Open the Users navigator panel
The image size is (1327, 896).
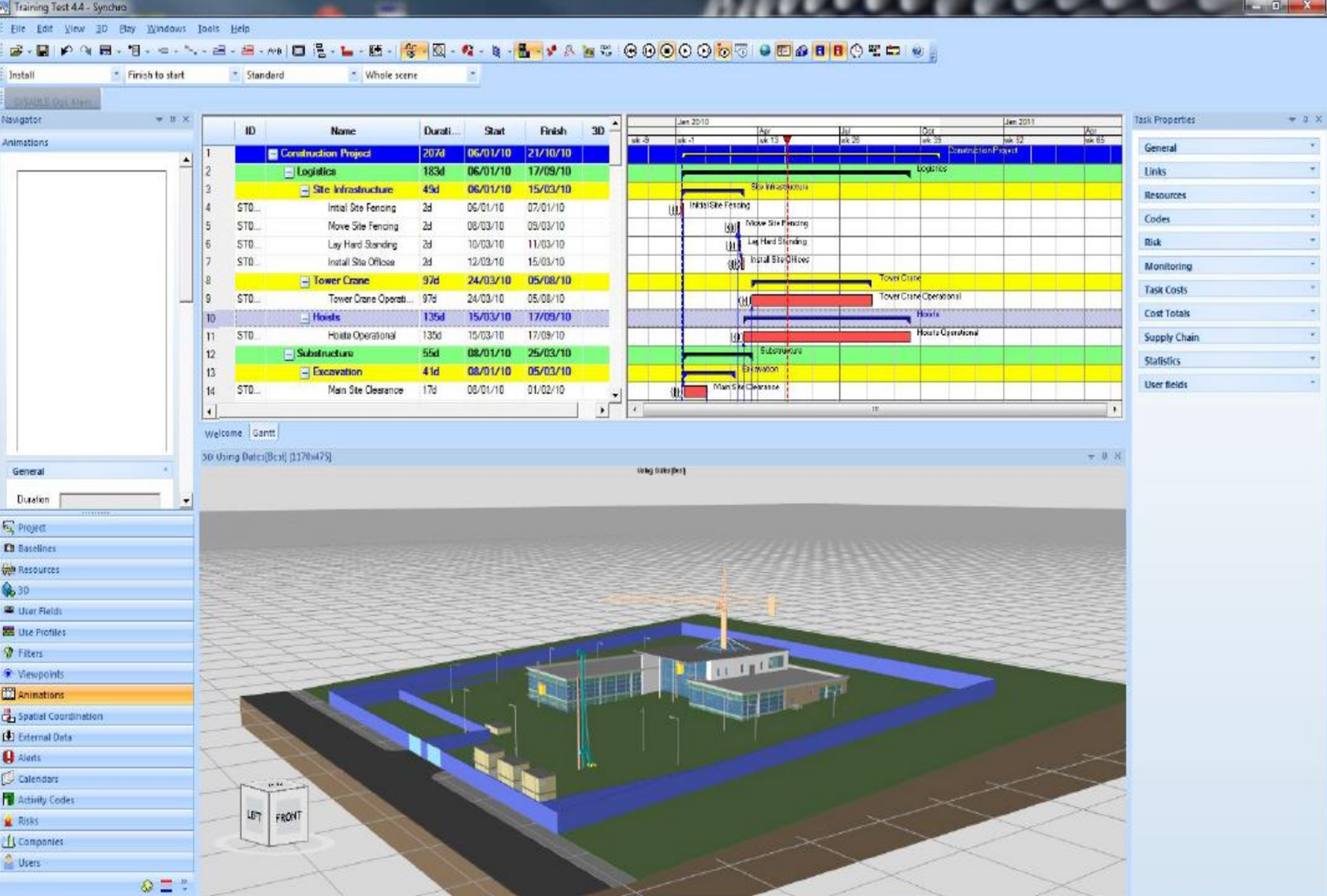tap(96, 863)
